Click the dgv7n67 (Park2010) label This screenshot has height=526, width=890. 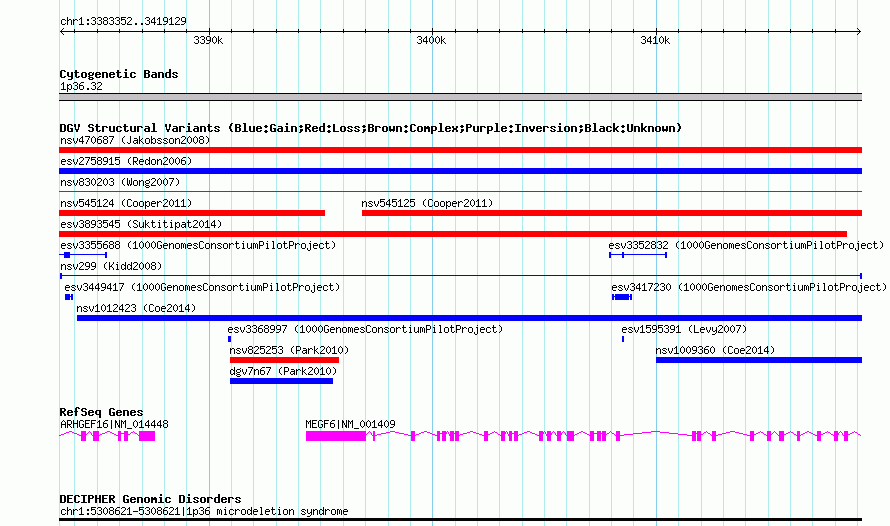click(283, 371)
